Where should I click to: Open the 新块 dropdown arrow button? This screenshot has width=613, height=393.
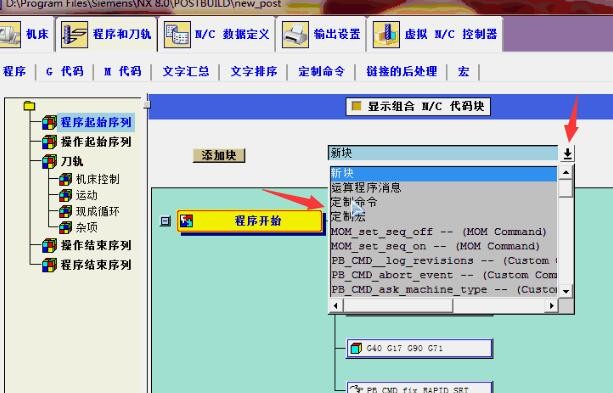[x=567, y=153]
